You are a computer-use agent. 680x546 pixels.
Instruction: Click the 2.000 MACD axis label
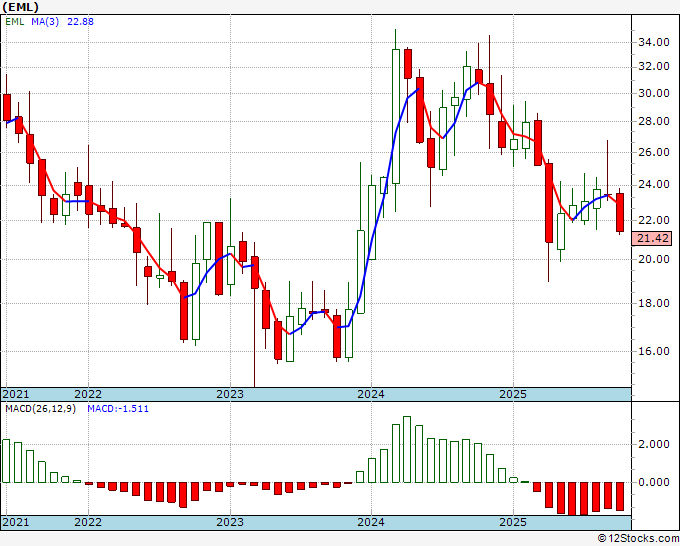[x=653, y=445]
